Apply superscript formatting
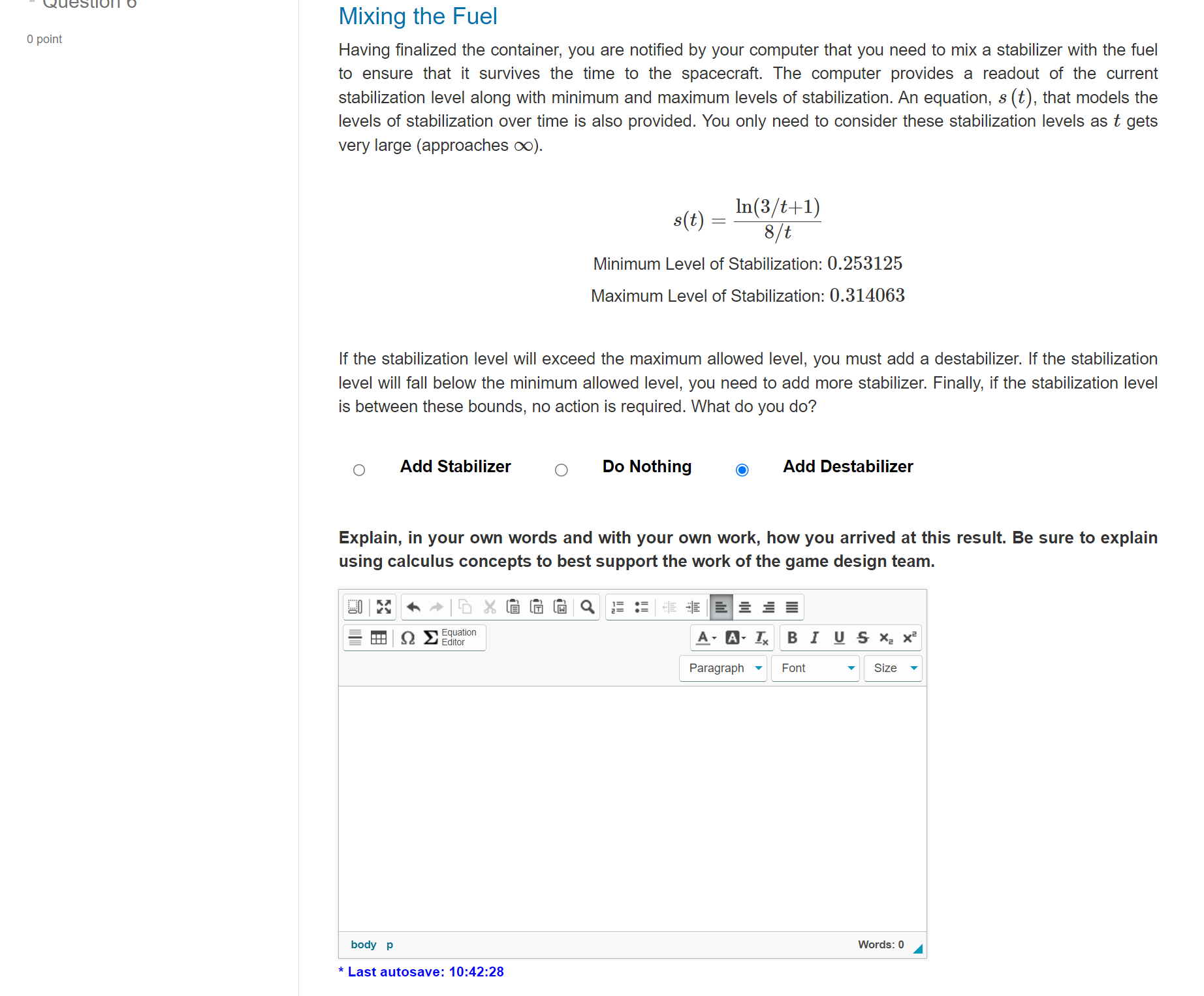This screenshot has width=1204, height=996. (x=908, y=638)
